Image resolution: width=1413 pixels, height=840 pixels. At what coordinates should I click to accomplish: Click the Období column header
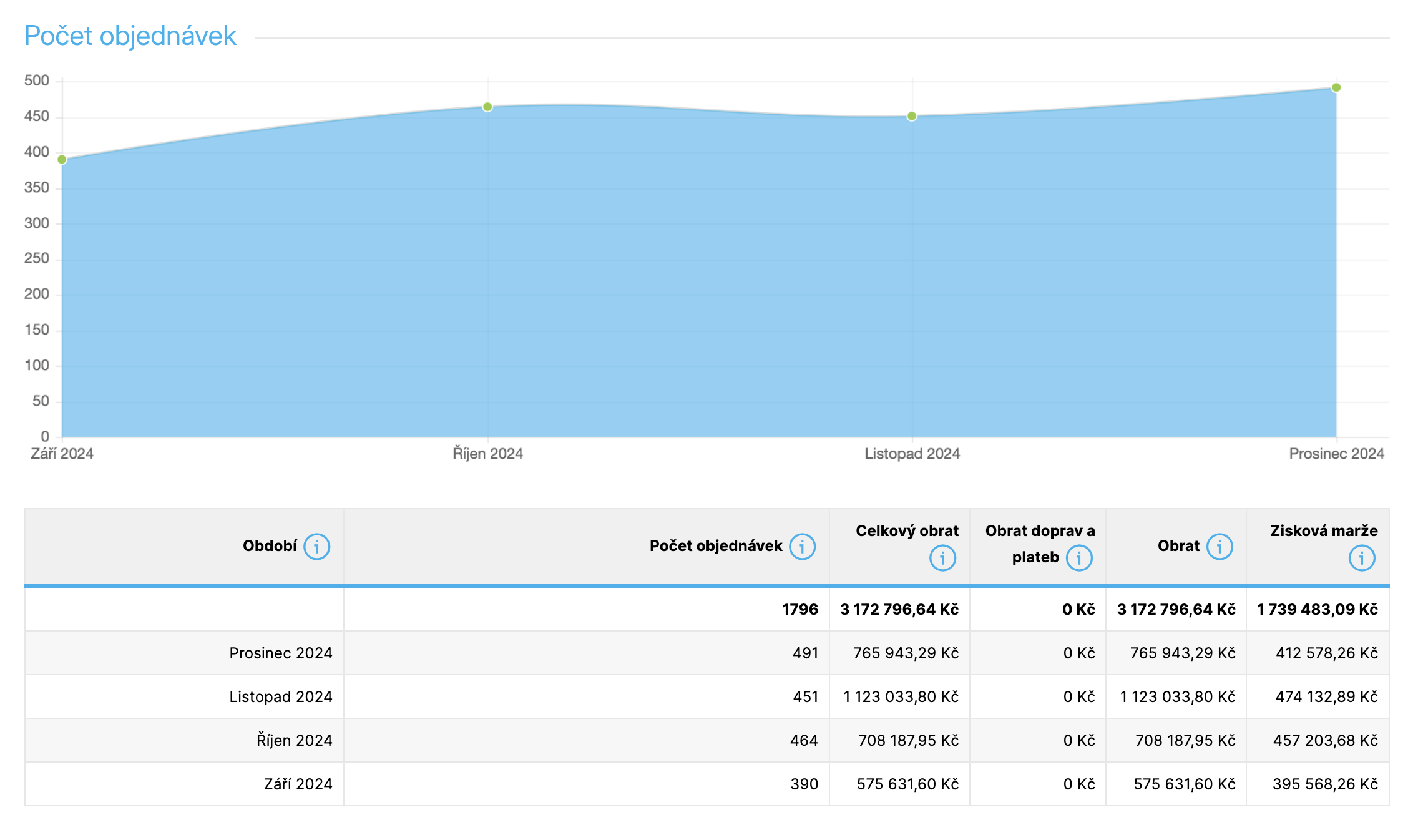(x=270, y=546)
